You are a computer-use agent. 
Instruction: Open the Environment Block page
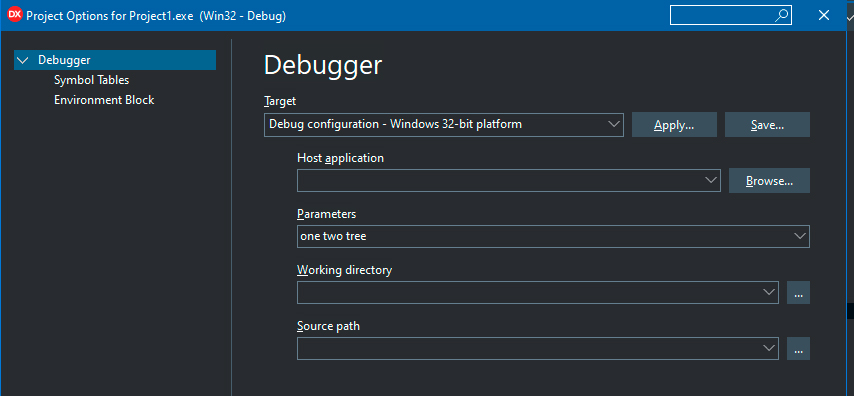tap(104, 100)
